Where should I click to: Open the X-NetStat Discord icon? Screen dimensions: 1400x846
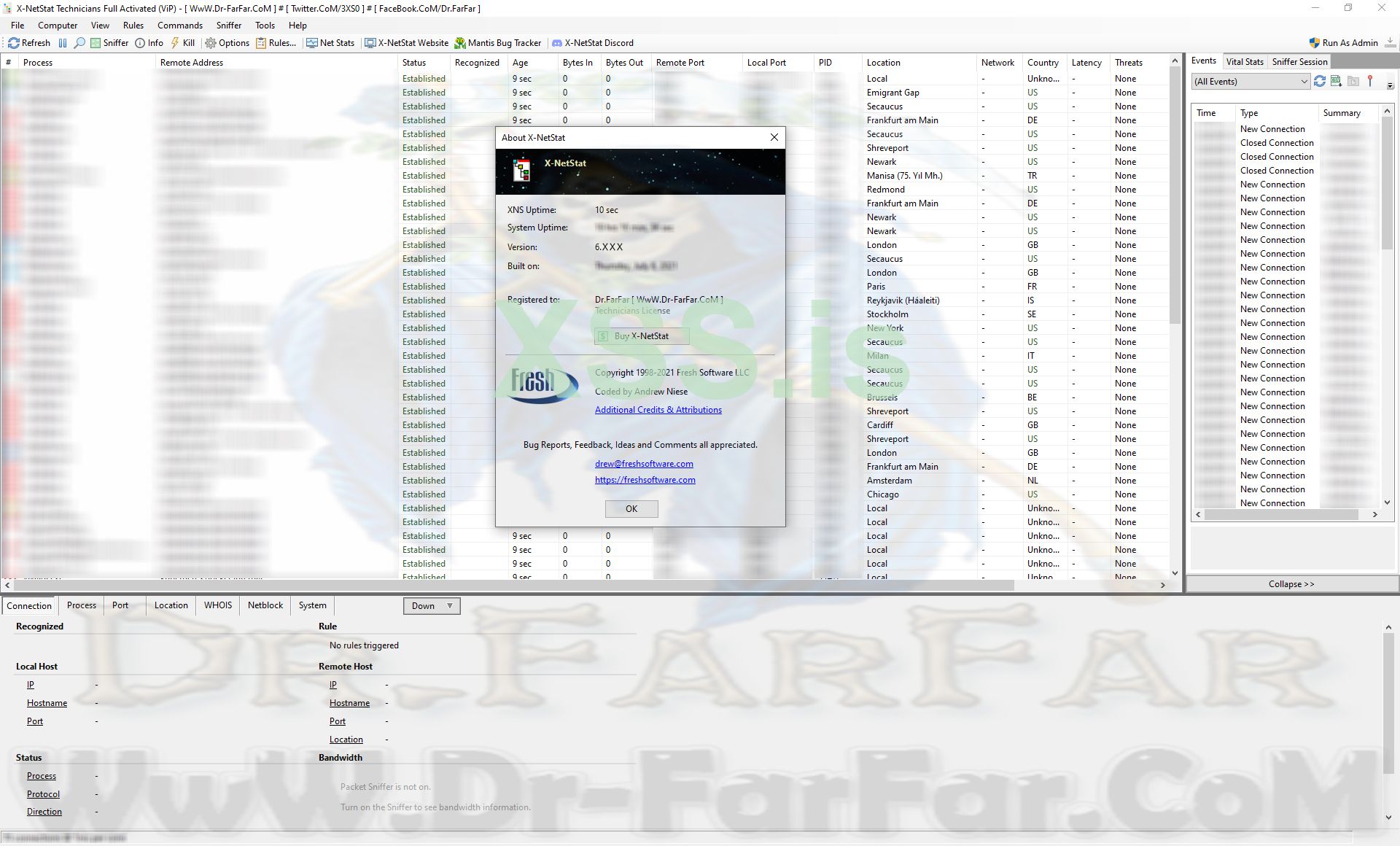pyautogui.click(x=556, y=42)
